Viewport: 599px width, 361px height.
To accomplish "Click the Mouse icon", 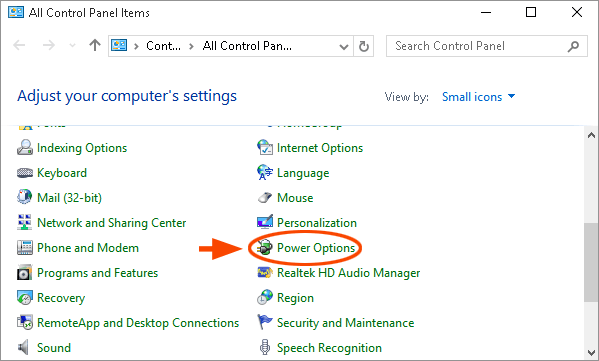I will tap(265, 197).
